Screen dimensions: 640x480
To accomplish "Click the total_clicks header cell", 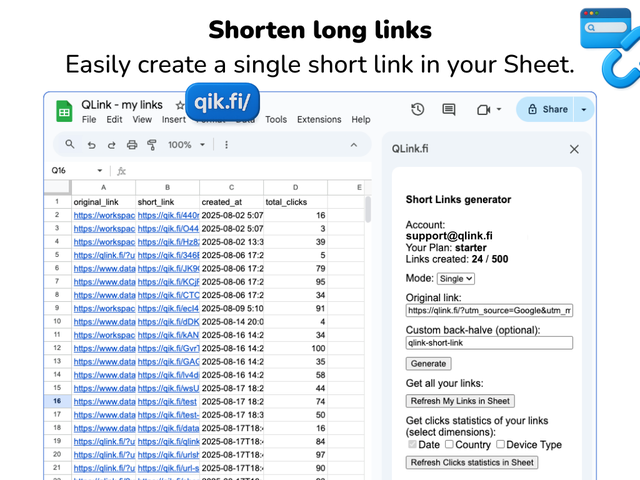I will (x=296, y=202).
